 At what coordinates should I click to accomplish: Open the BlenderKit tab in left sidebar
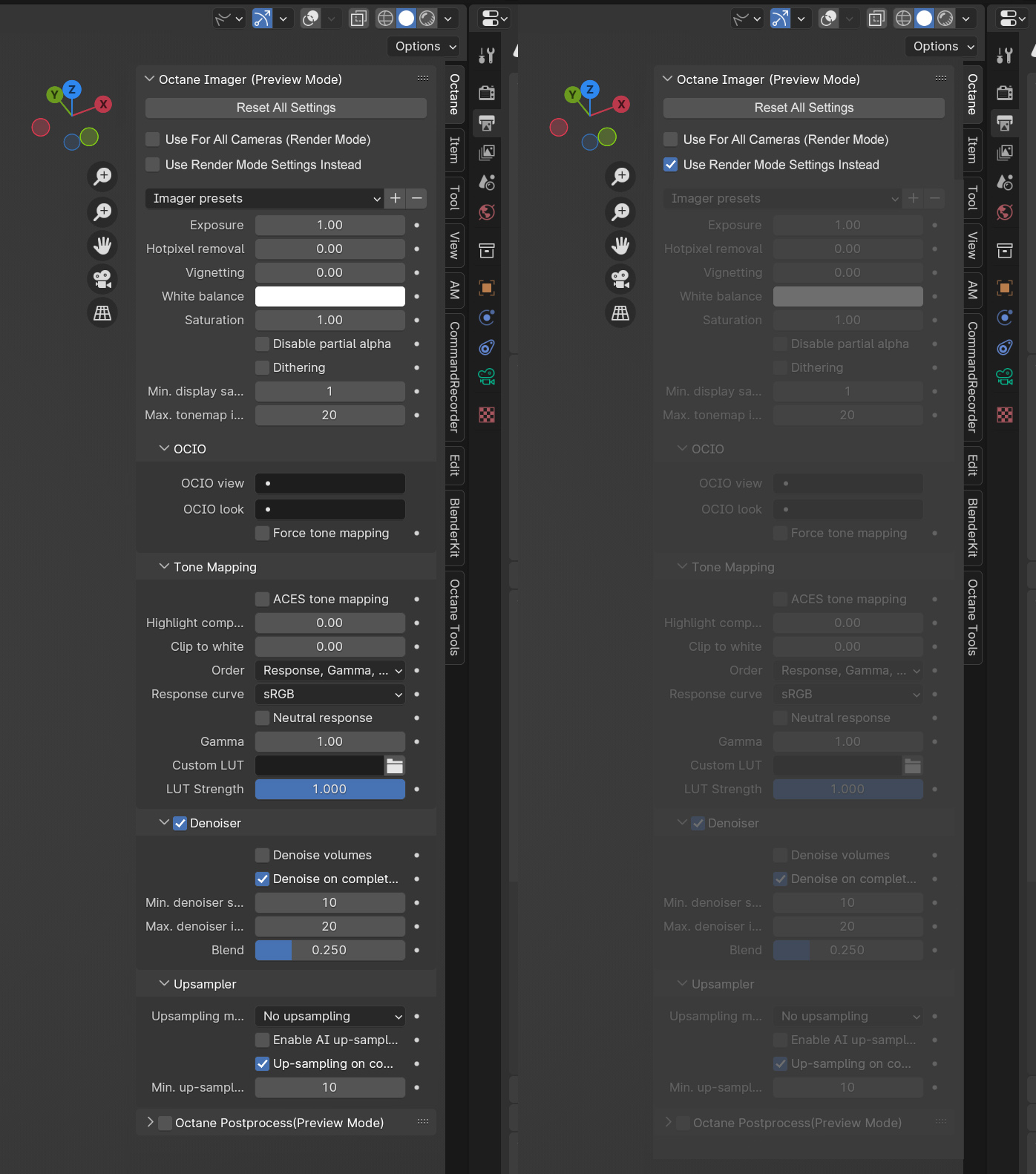[x=454, y=528]
